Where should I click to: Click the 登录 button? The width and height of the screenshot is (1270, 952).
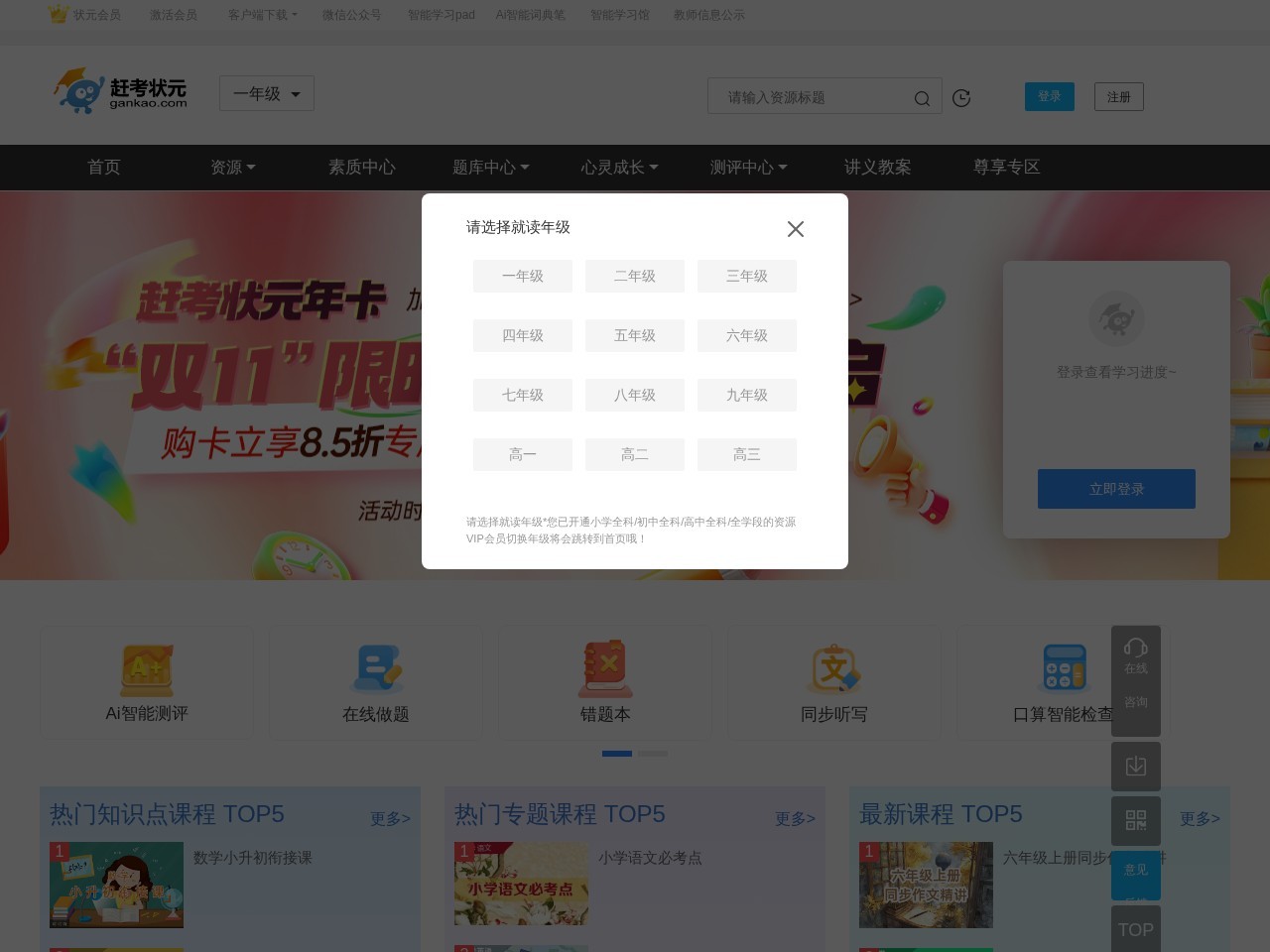(1049, 96)
